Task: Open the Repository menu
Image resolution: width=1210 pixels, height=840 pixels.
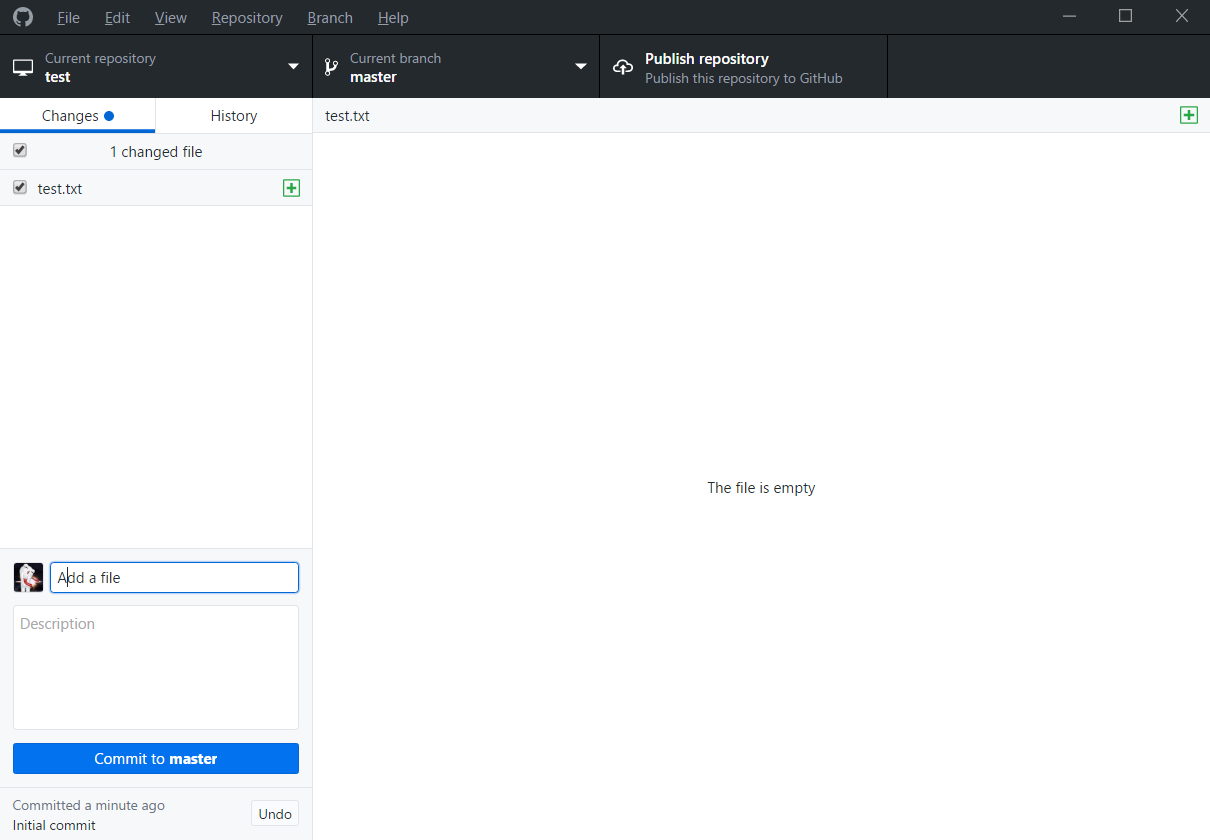Action: click(247, 18)
